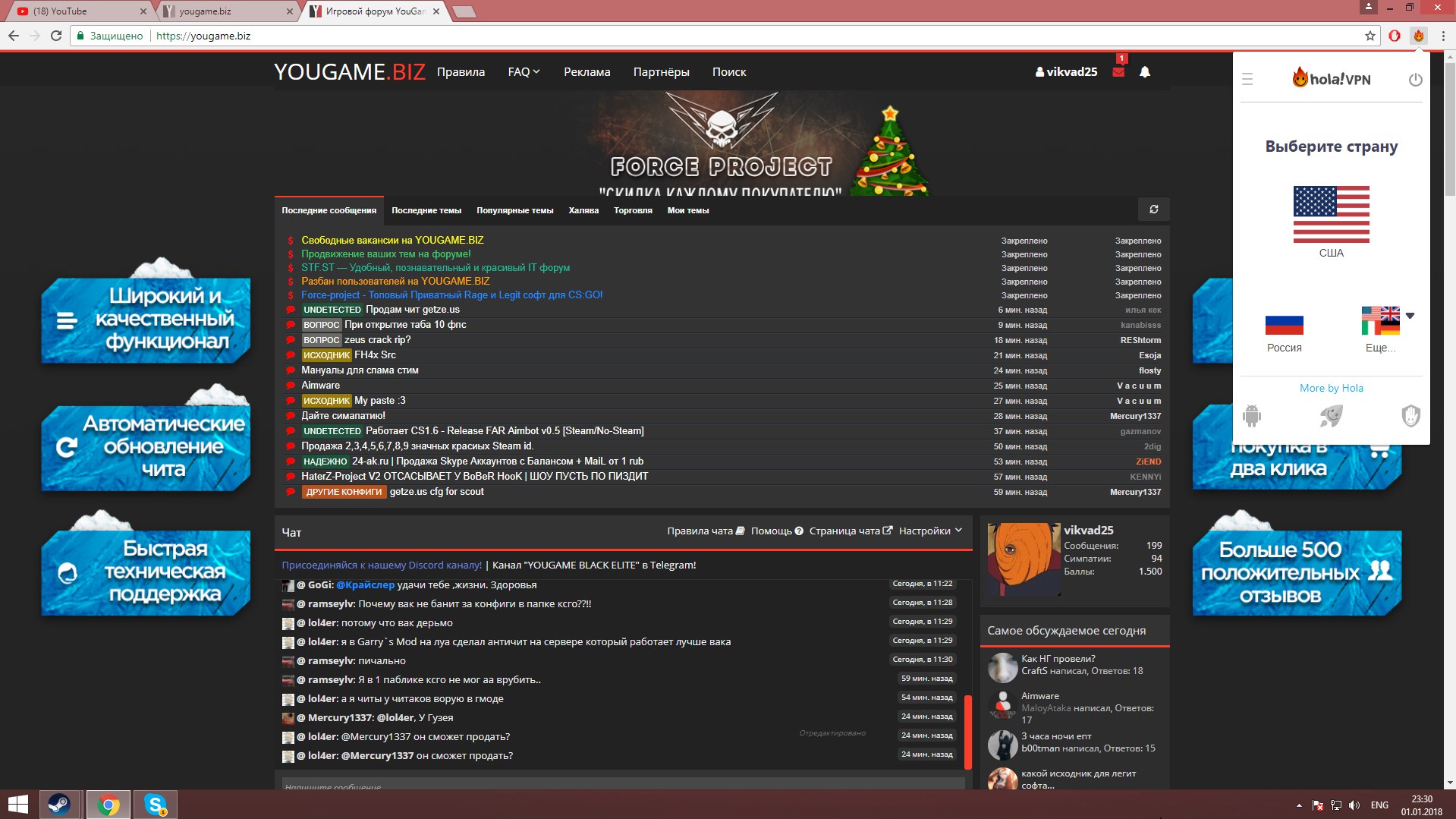Bookmark this page with the star icon
The height and width of the screenshot is (819, 1456).
click(1370, 36)
